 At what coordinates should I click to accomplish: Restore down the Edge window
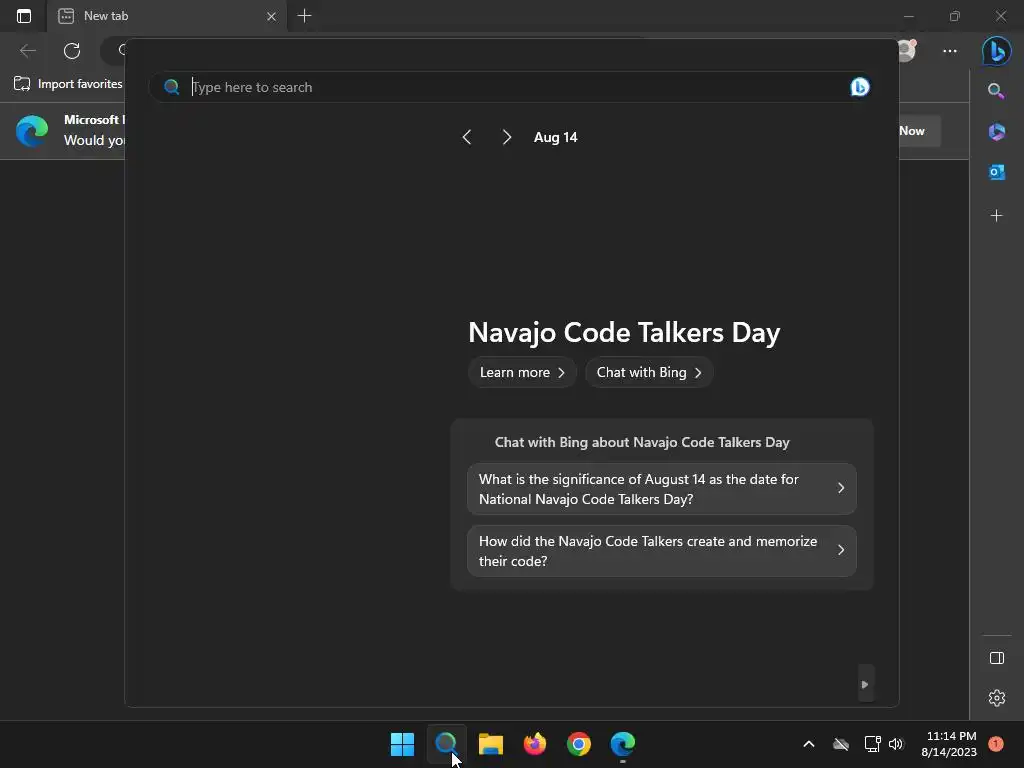click(x=954, y=16)
